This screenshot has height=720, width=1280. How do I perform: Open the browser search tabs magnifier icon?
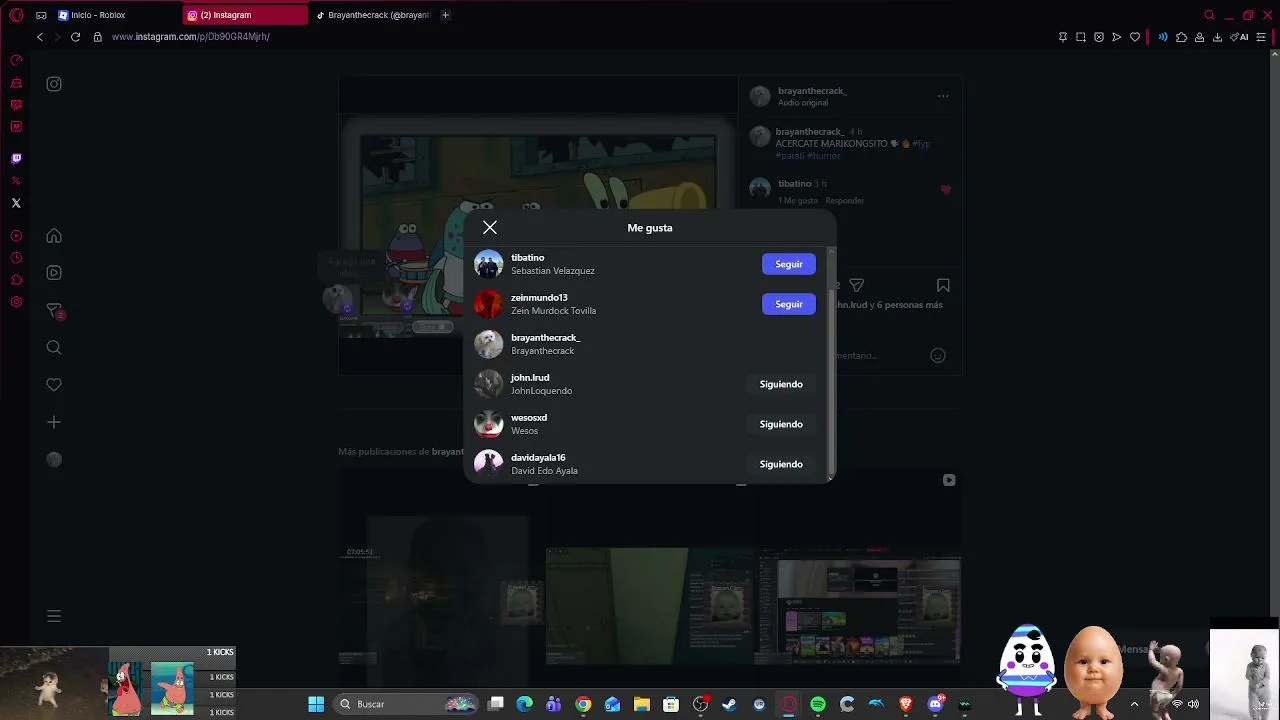click(x=1209, y=15)
